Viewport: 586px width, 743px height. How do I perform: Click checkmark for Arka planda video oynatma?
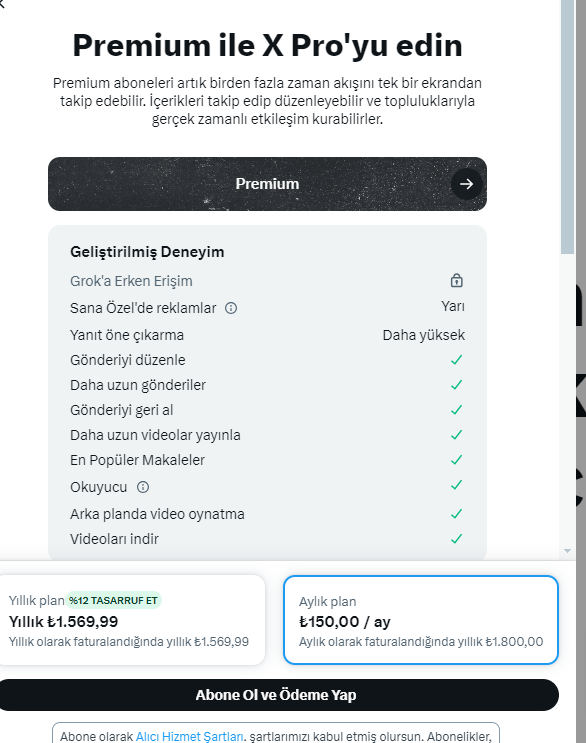[x=456, y=514]
